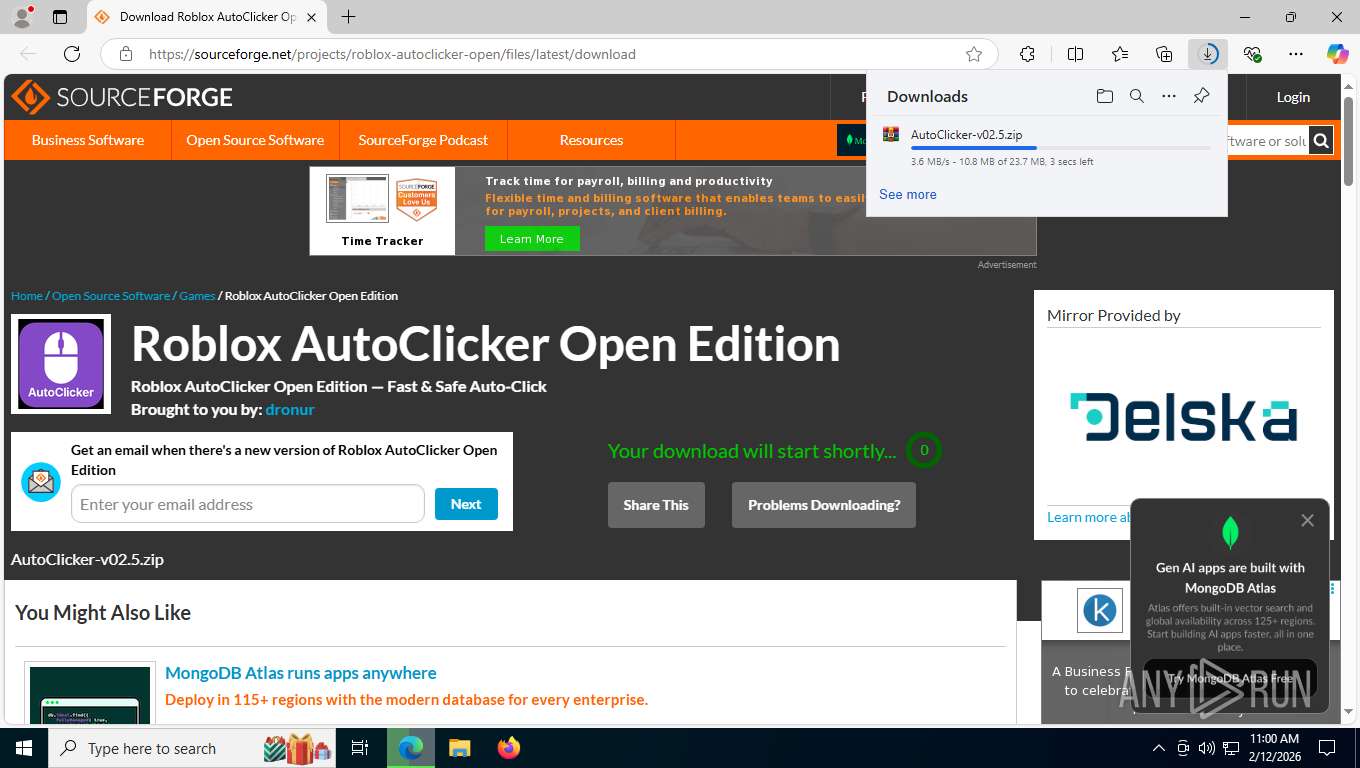The height and width of the screenshot is (768, 1360).
Task: Open Resources menu
Action: (591, 140)
